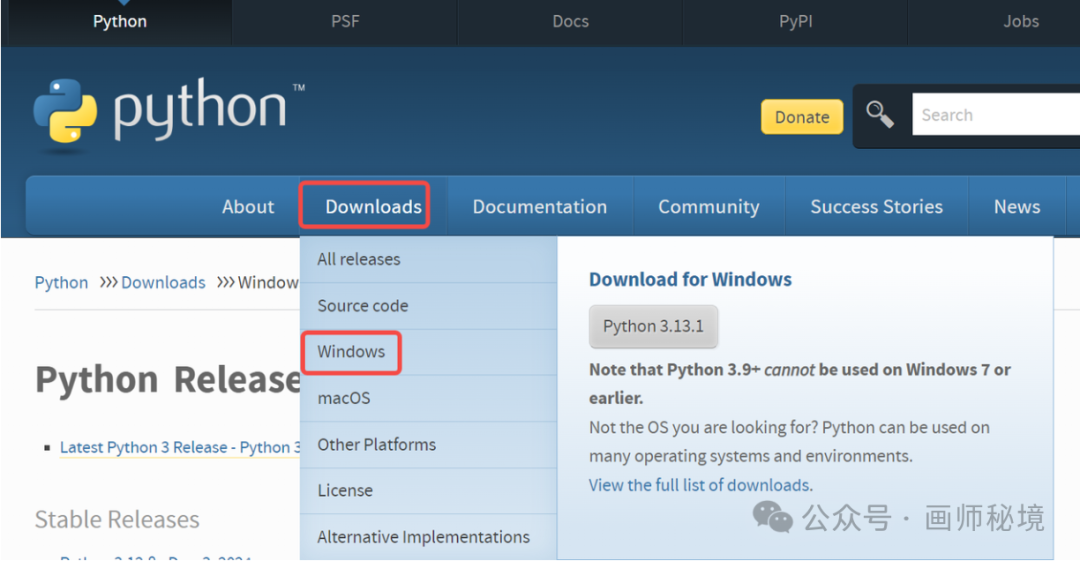The image size is (1080, 561).
Task: Open the Jobs tab in top bar
Action: [x=1020, y=21]
